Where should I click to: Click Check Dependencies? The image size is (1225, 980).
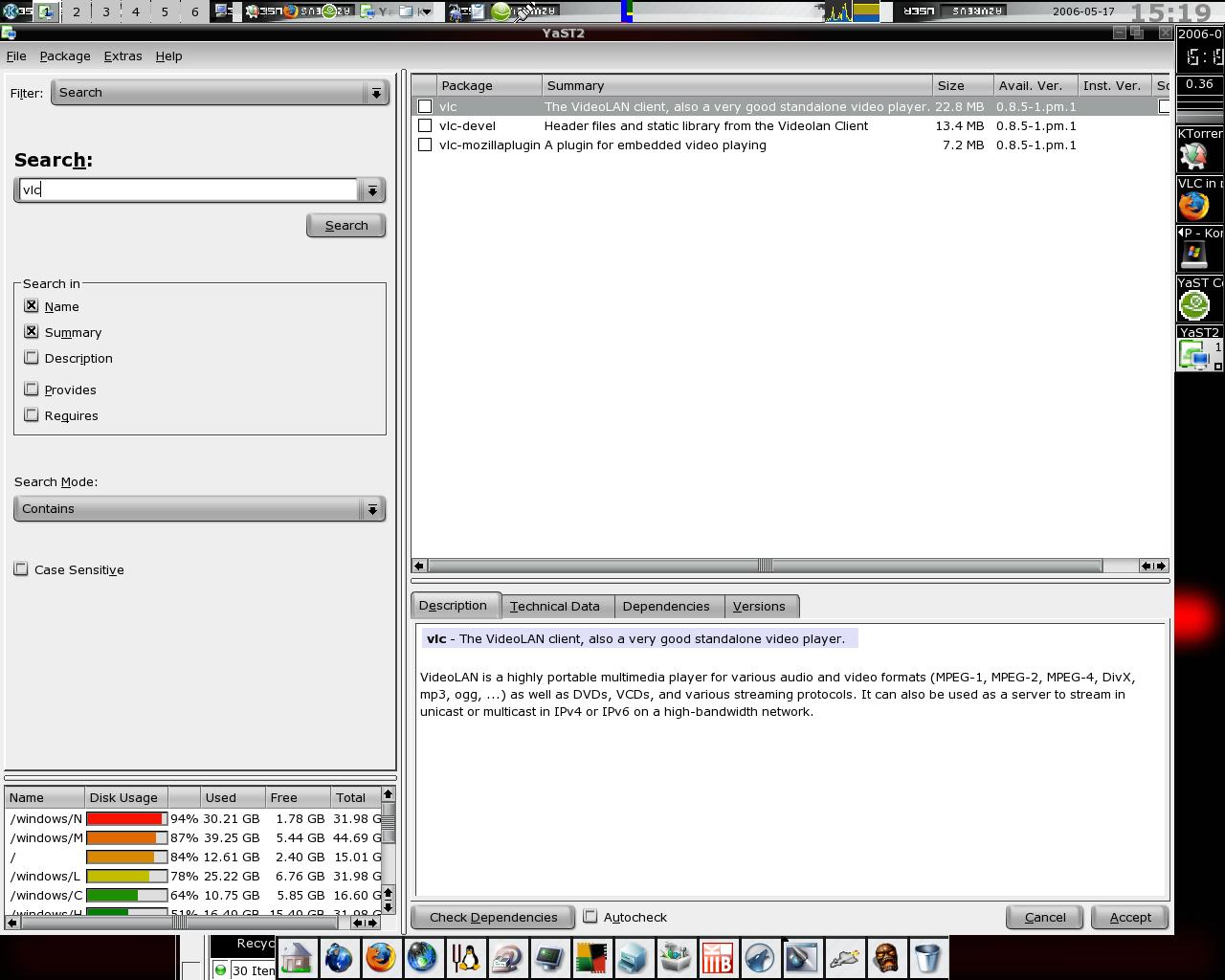[x=493, y=917]
